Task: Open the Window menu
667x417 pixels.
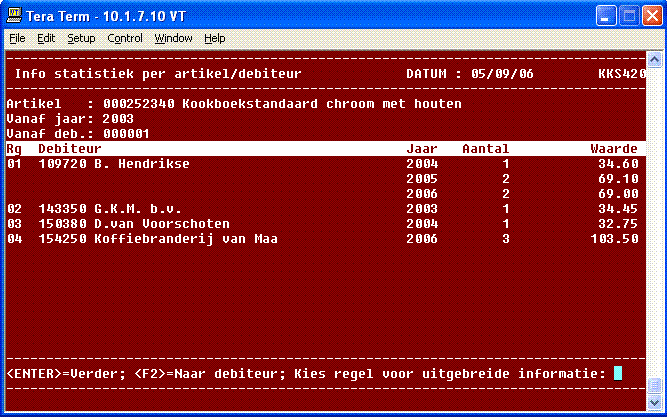Action: click(174, 38)
